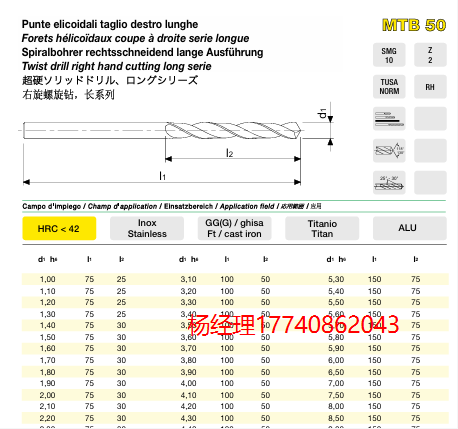Click the yellow MTB 50 logo
The image size is (458, 429).
[x=414, y=25]
